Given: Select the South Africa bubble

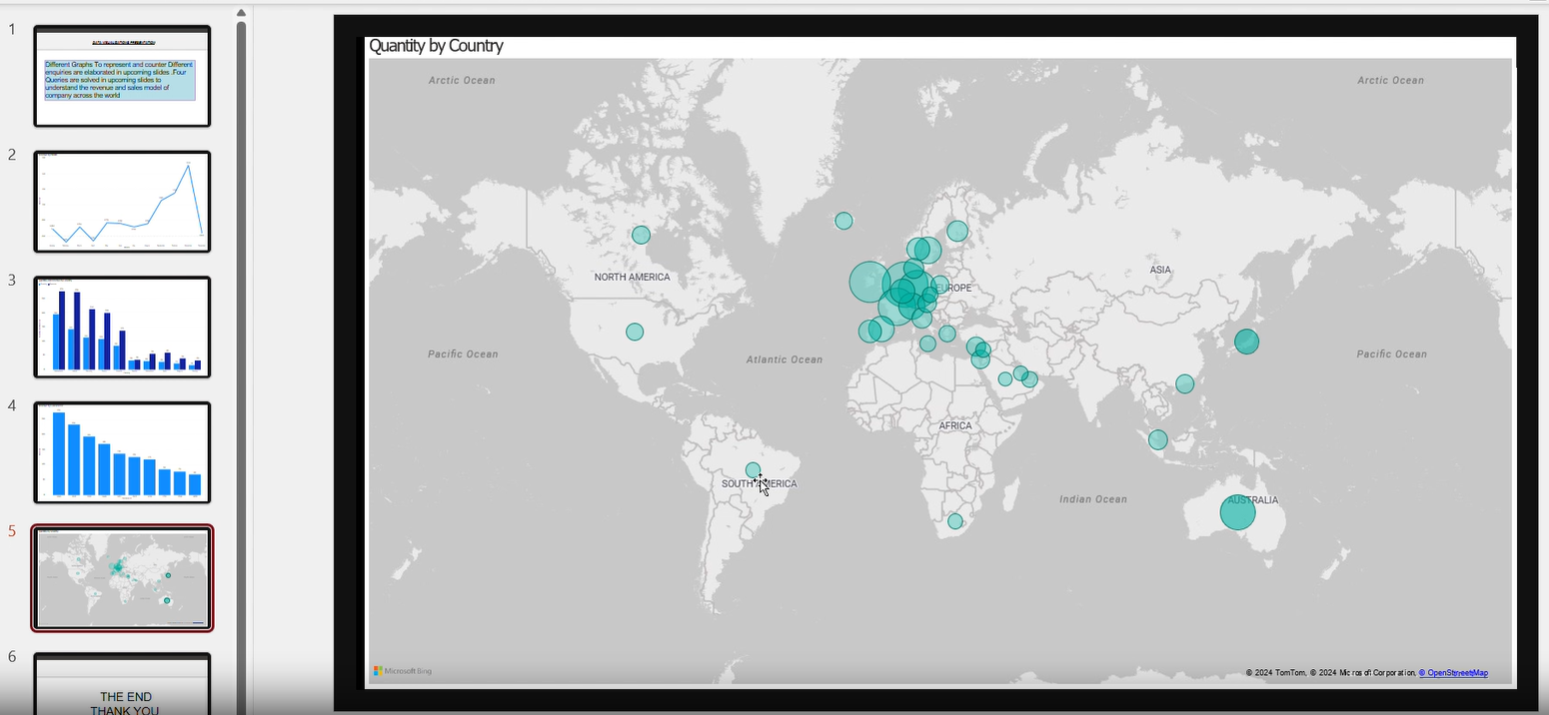Looking at the screenshot, I should pos(955,521).
